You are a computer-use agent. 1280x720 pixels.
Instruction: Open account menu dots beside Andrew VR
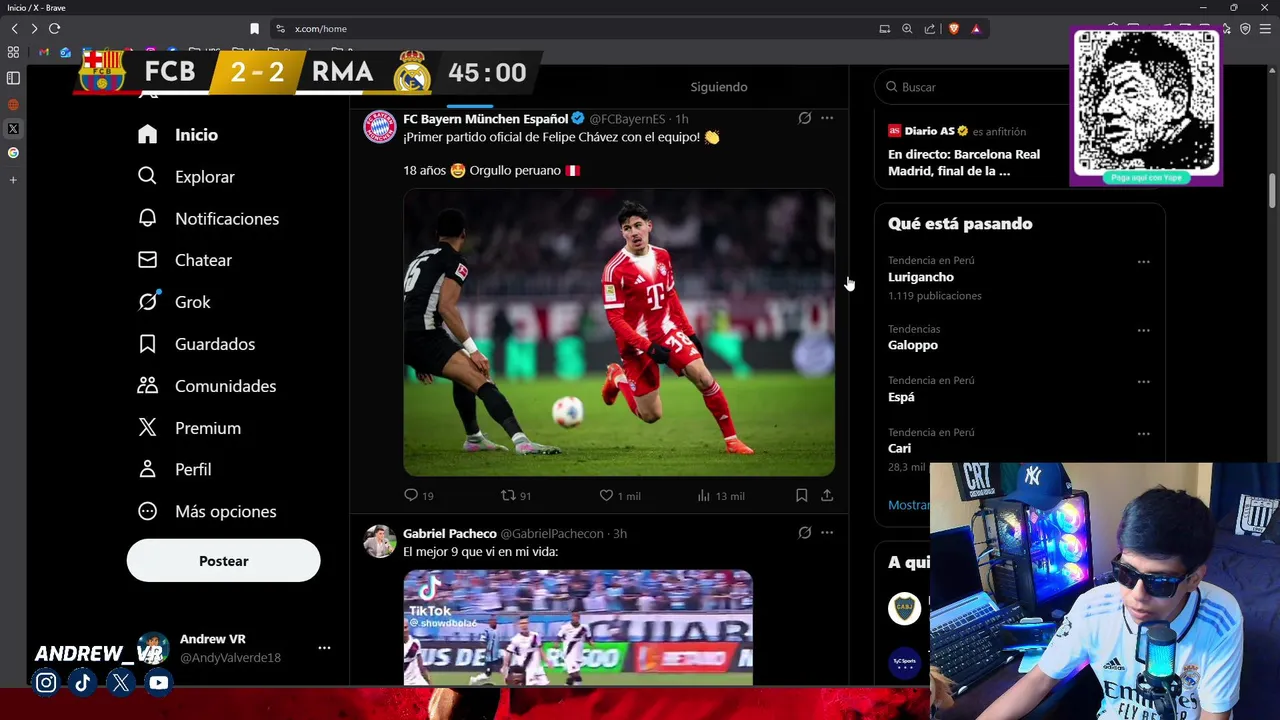coord(324,648)
